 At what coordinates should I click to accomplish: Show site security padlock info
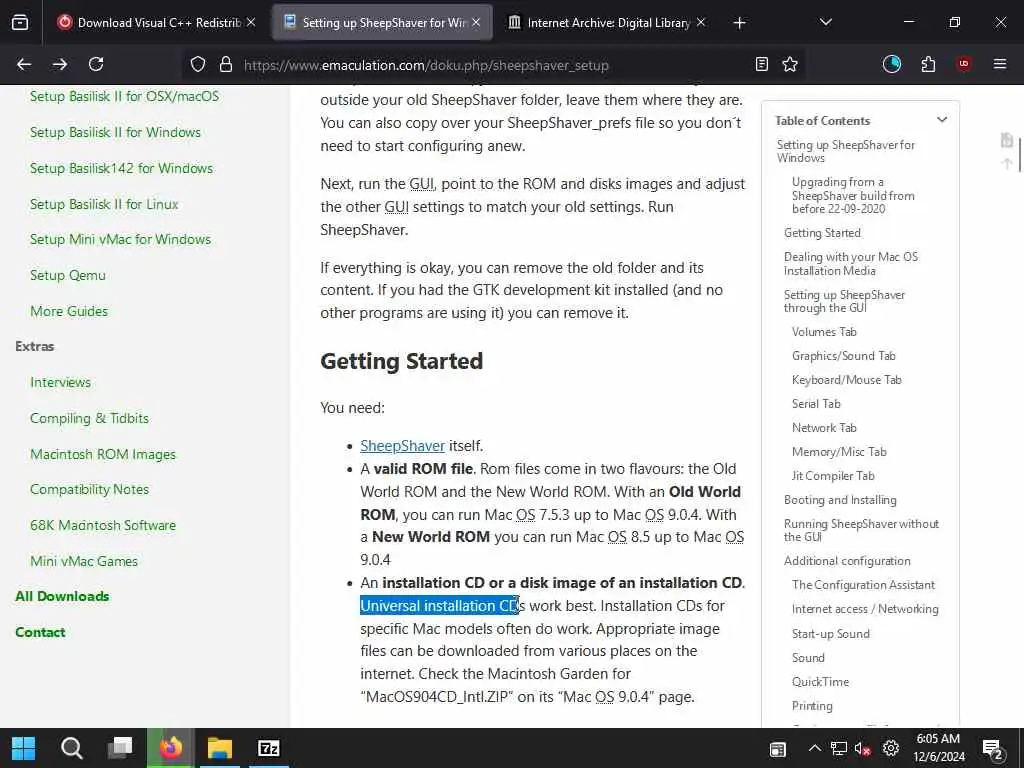pyautogui.click(x=226, y=65)
